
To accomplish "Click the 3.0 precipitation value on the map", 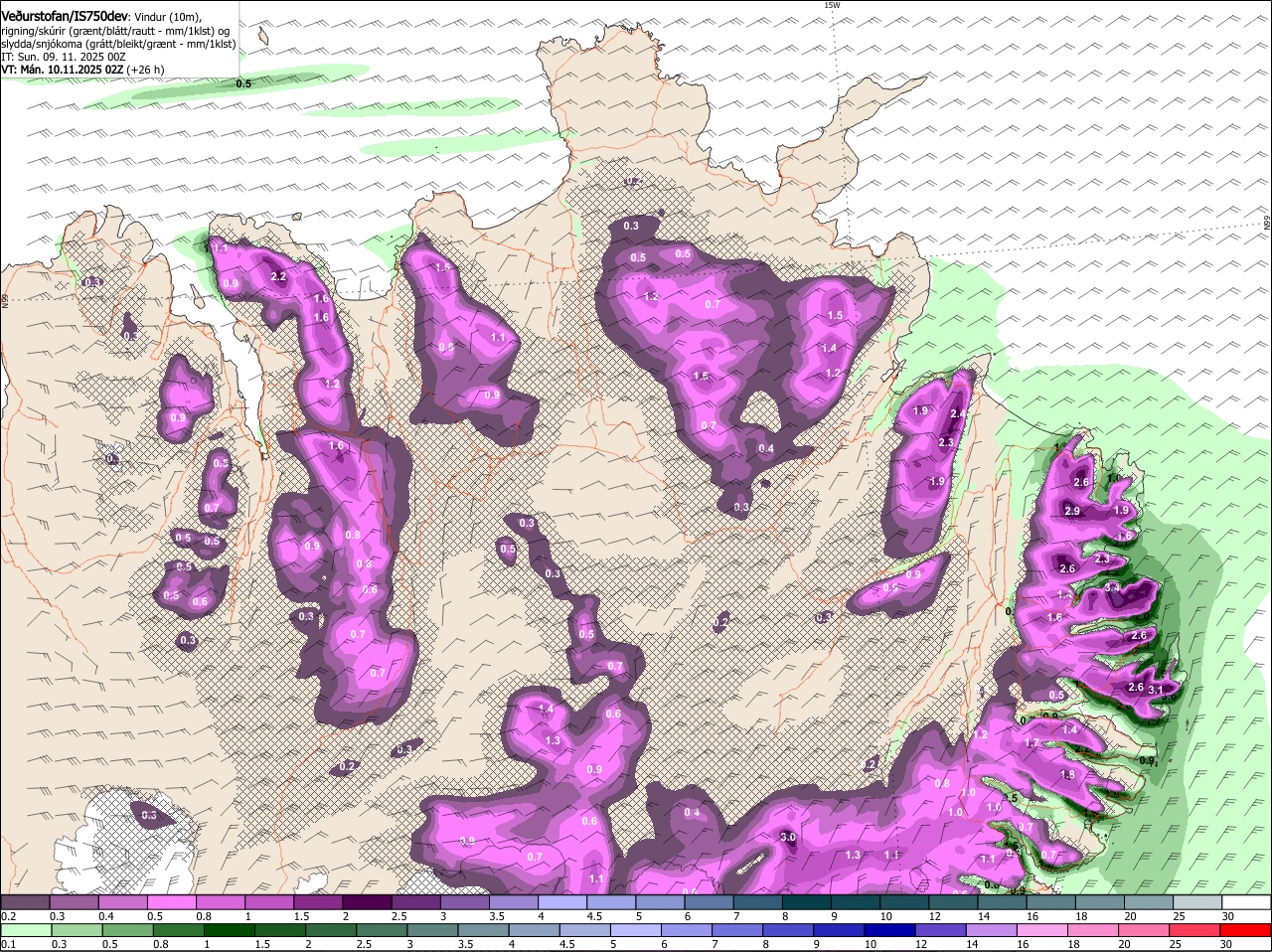I will tap(789, 837).
